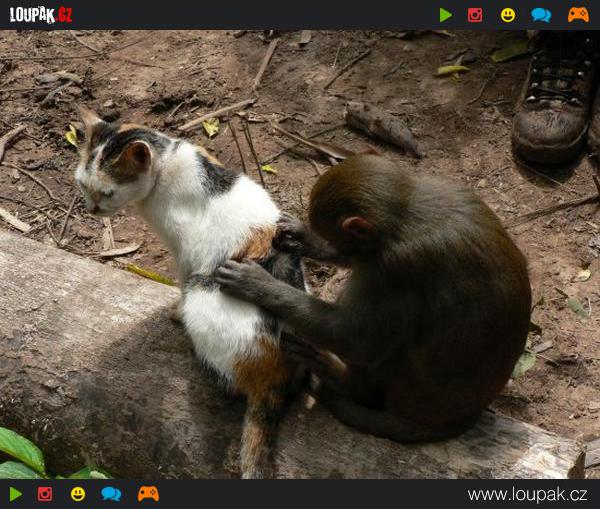This screenshot has width=600, height=509.
Task: Click the green play icon in top bar
Action: [x=445, y=15]
